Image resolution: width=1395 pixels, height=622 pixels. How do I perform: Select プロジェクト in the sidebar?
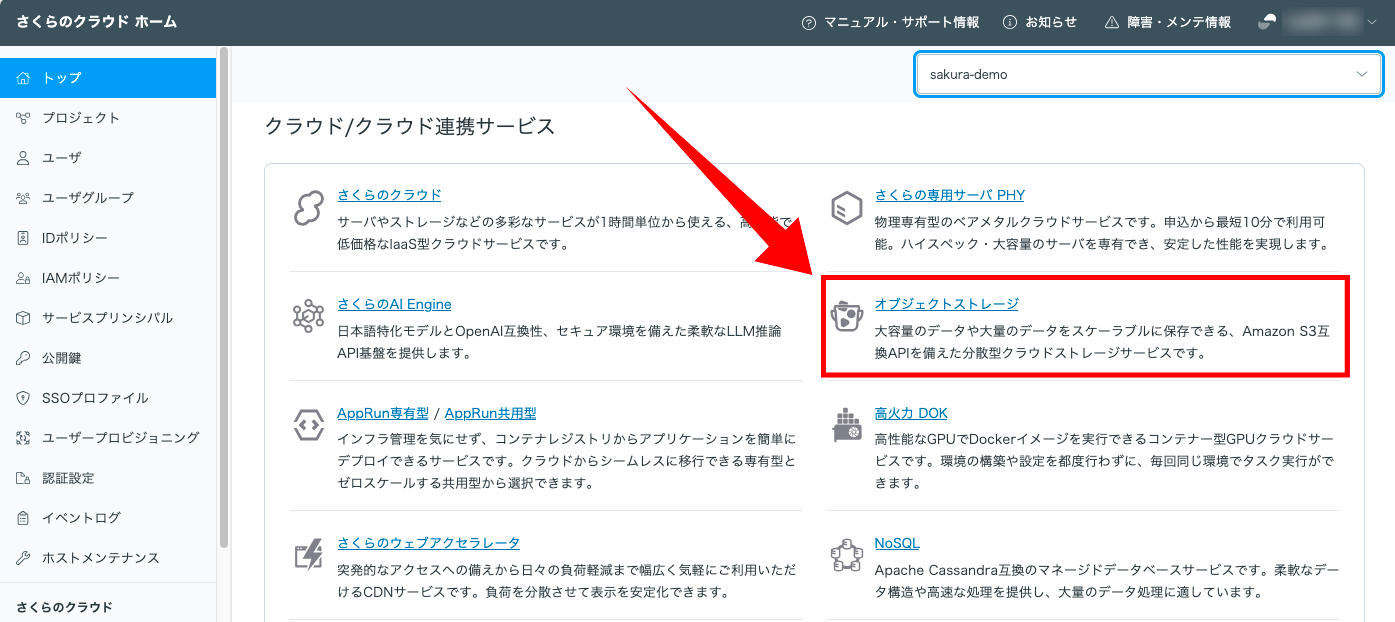pyautogui.click(x=80, y=118)
